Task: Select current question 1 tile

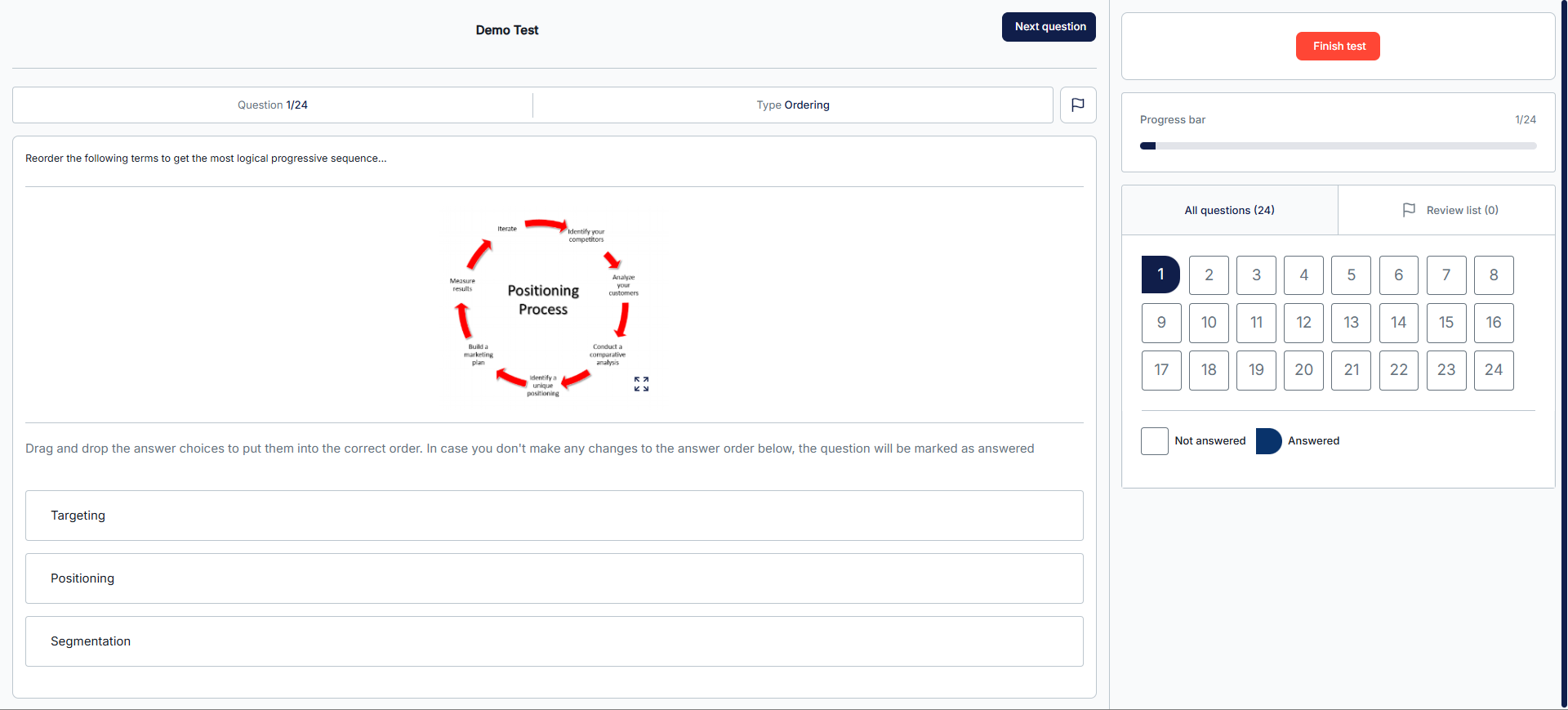Action: 1160,275
